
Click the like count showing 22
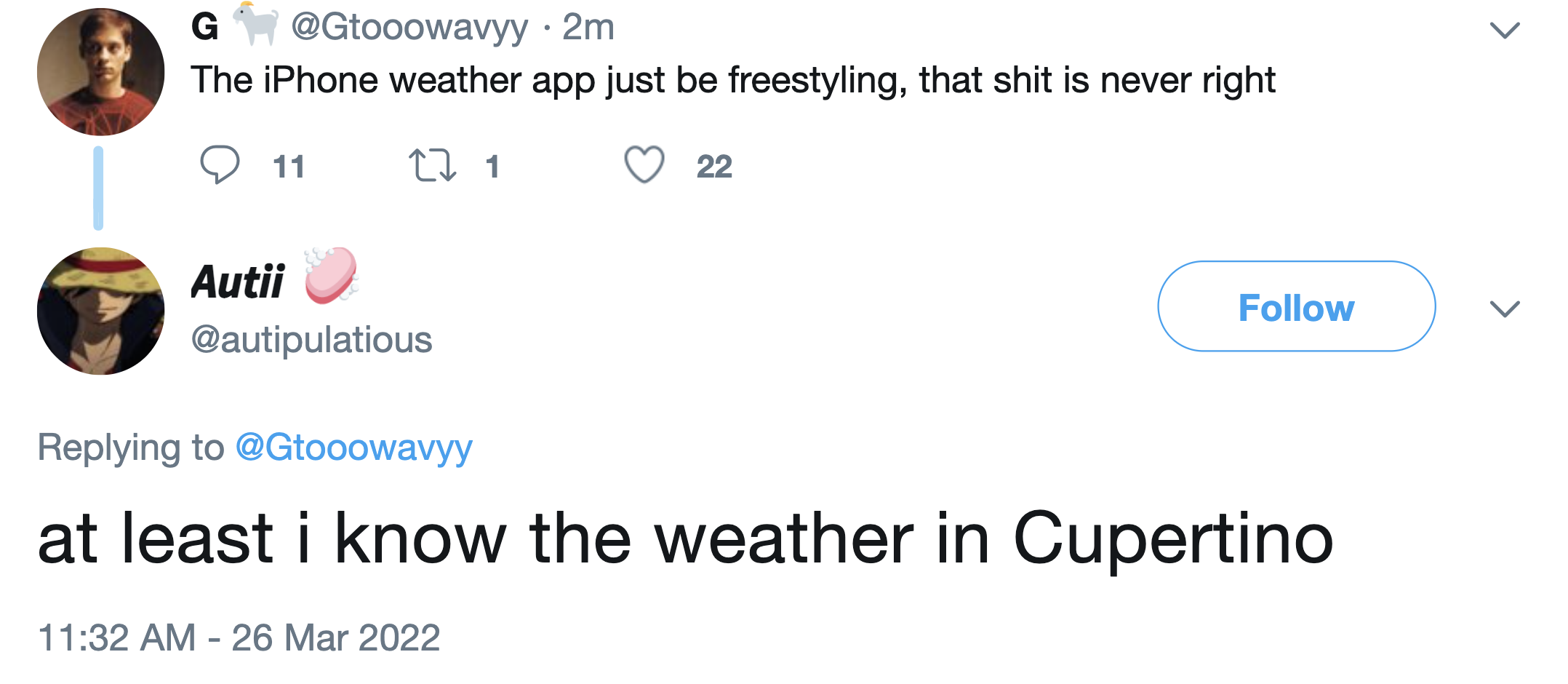click(714, 167)
